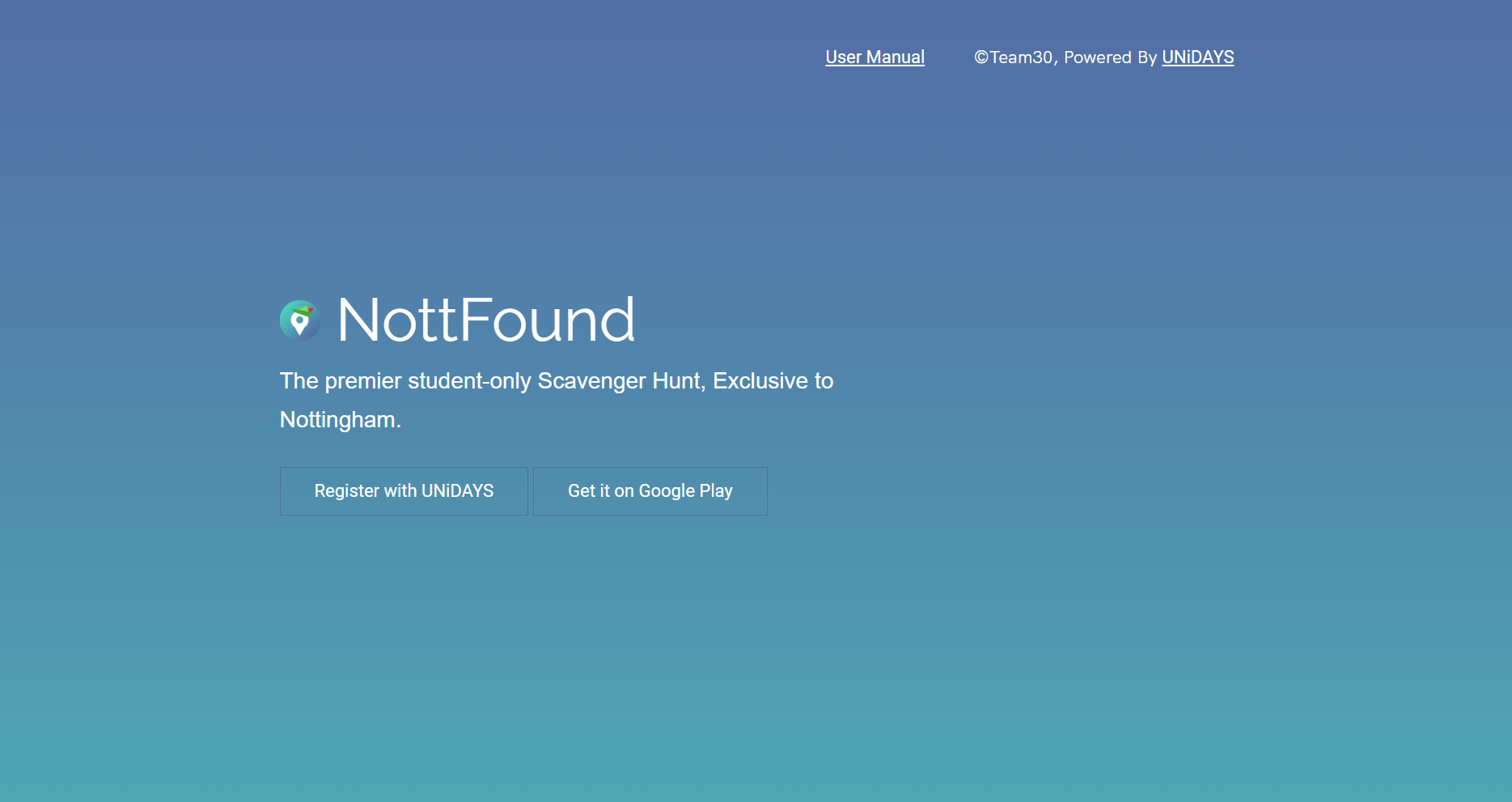The image size is (1512, 802).
Task: Open User Manual from the top navigation
Action: [875, 57]
